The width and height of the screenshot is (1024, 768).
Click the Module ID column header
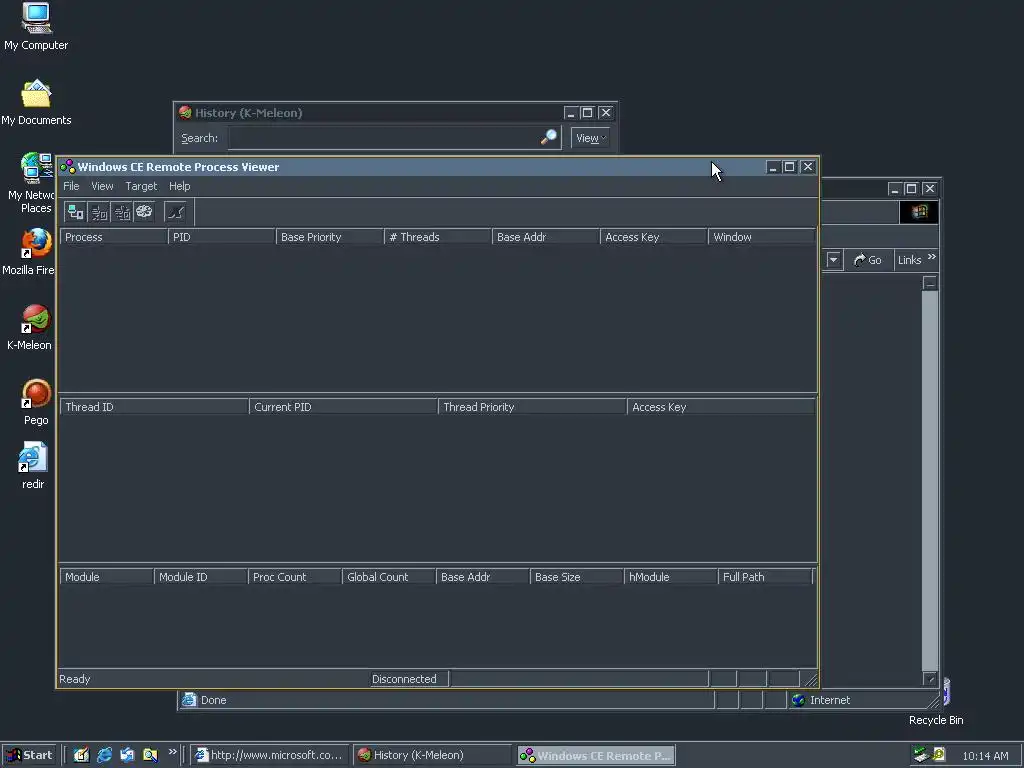200,577
